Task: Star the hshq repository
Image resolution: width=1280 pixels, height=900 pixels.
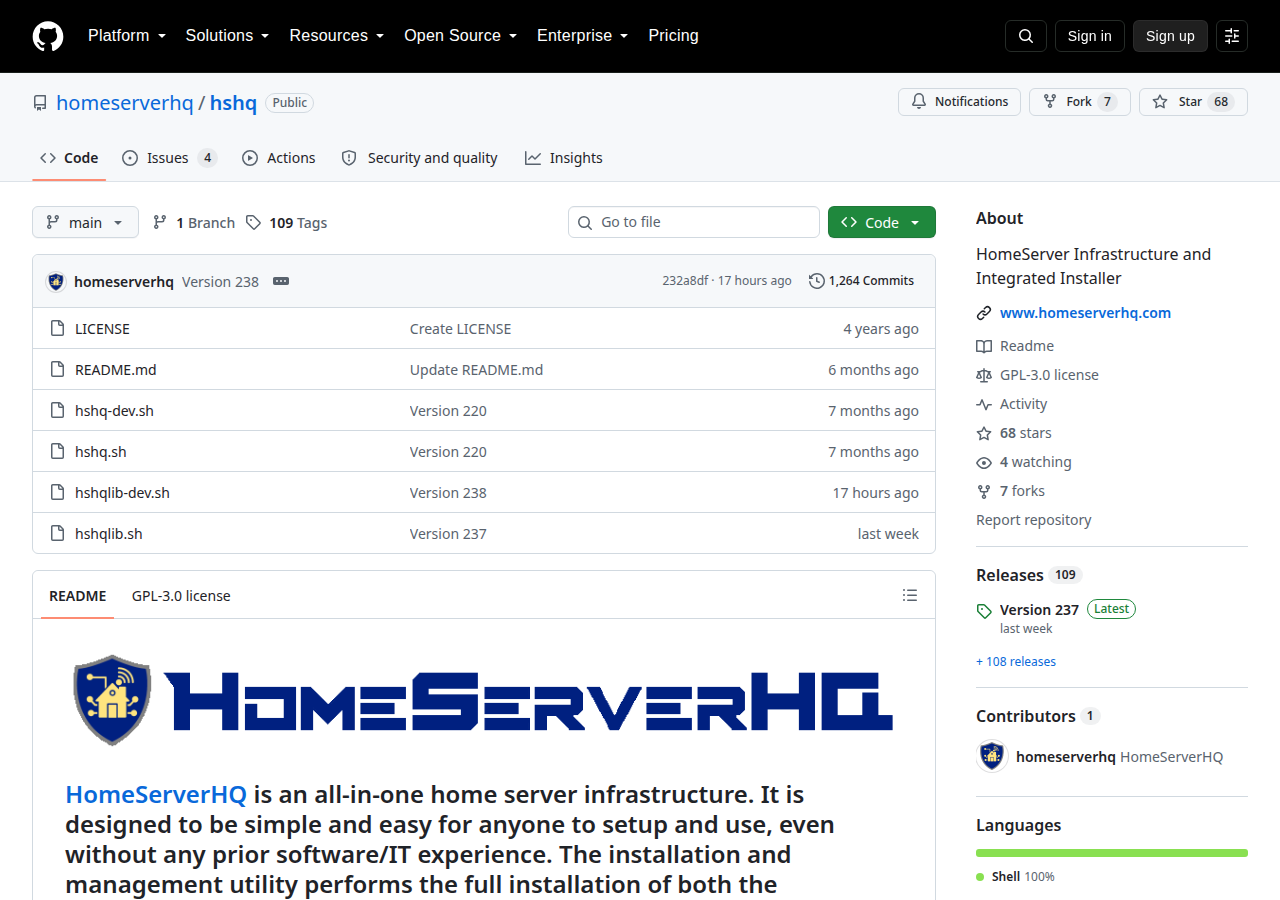Action: point(1193,102)
